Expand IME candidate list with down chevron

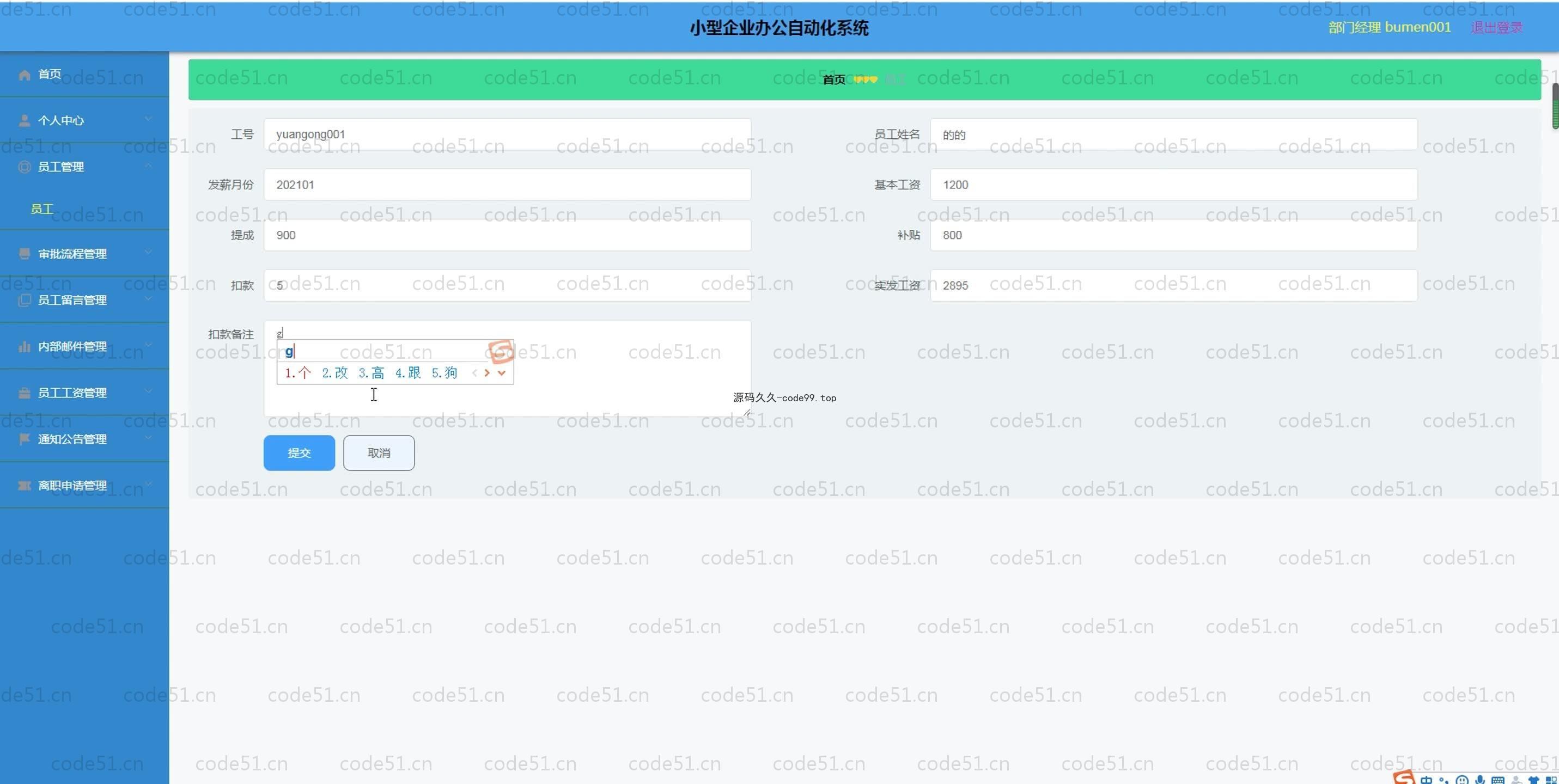(502, 373)
